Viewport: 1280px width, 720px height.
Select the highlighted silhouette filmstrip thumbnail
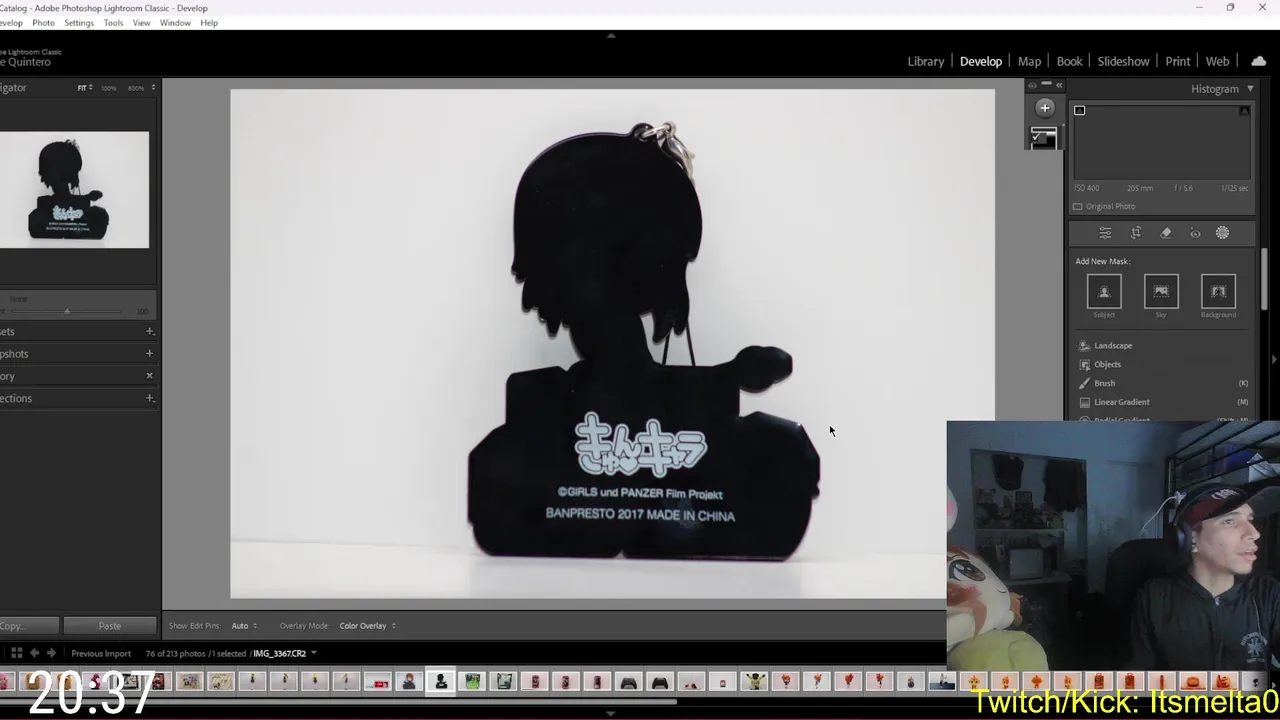440,682
